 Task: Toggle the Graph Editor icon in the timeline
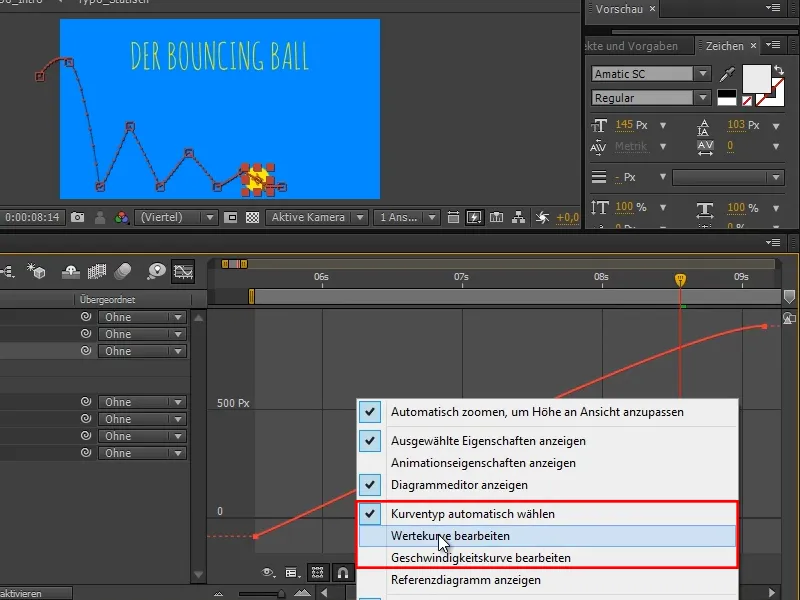185,272
